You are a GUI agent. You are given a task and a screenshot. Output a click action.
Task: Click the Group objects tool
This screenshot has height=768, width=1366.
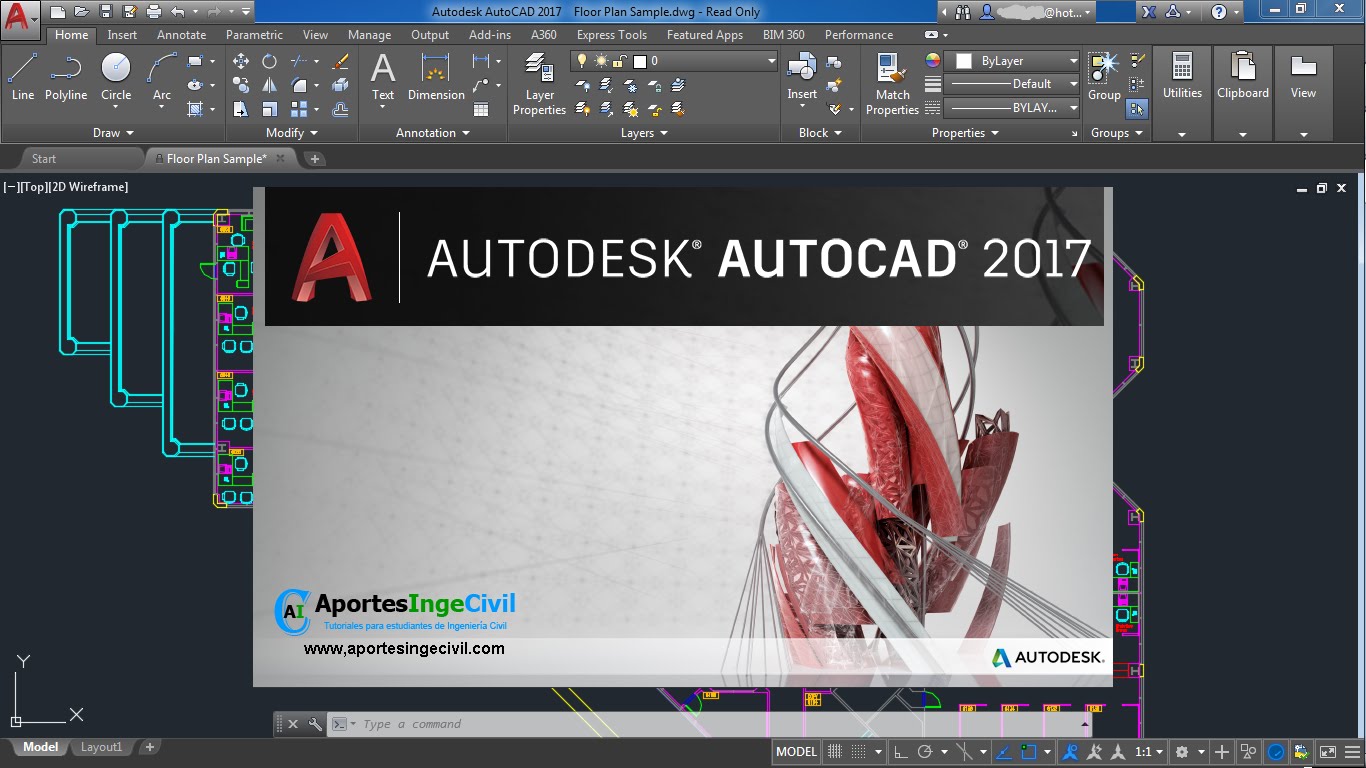1104,77
